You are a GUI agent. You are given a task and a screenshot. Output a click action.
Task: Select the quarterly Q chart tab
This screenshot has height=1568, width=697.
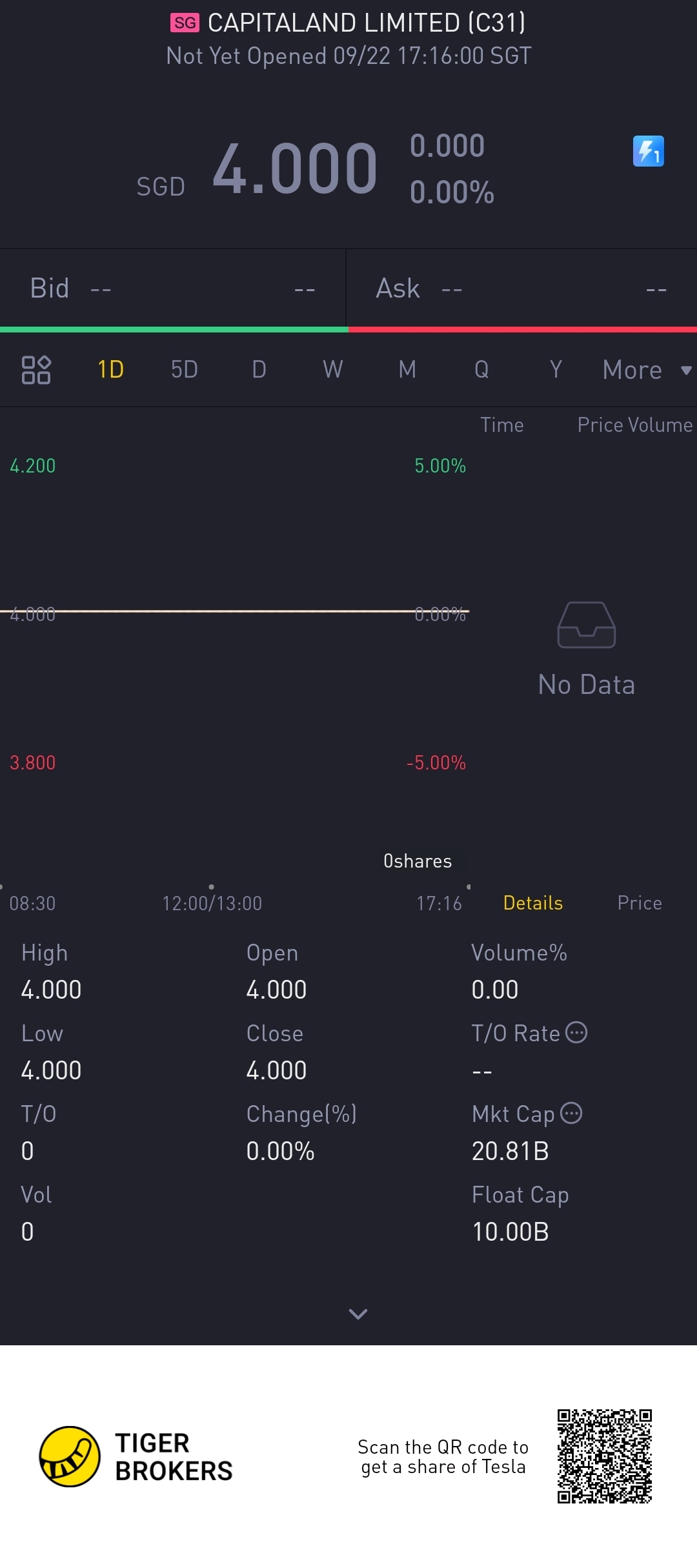[x=481, y=370]
